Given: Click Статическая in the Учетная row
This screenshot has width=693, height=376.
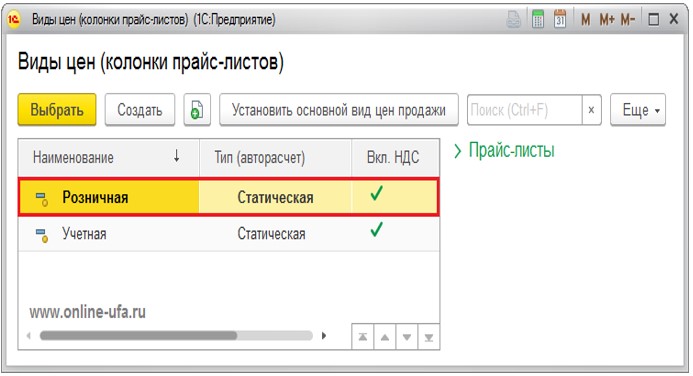Looking at the screenshot, I should tap(271, 234).
